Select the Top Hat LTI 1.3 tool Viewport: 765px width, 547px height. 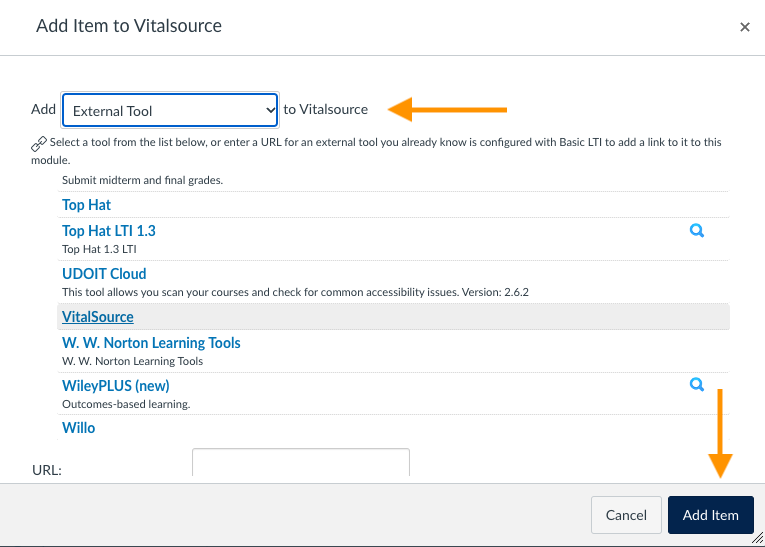[109, 231]
